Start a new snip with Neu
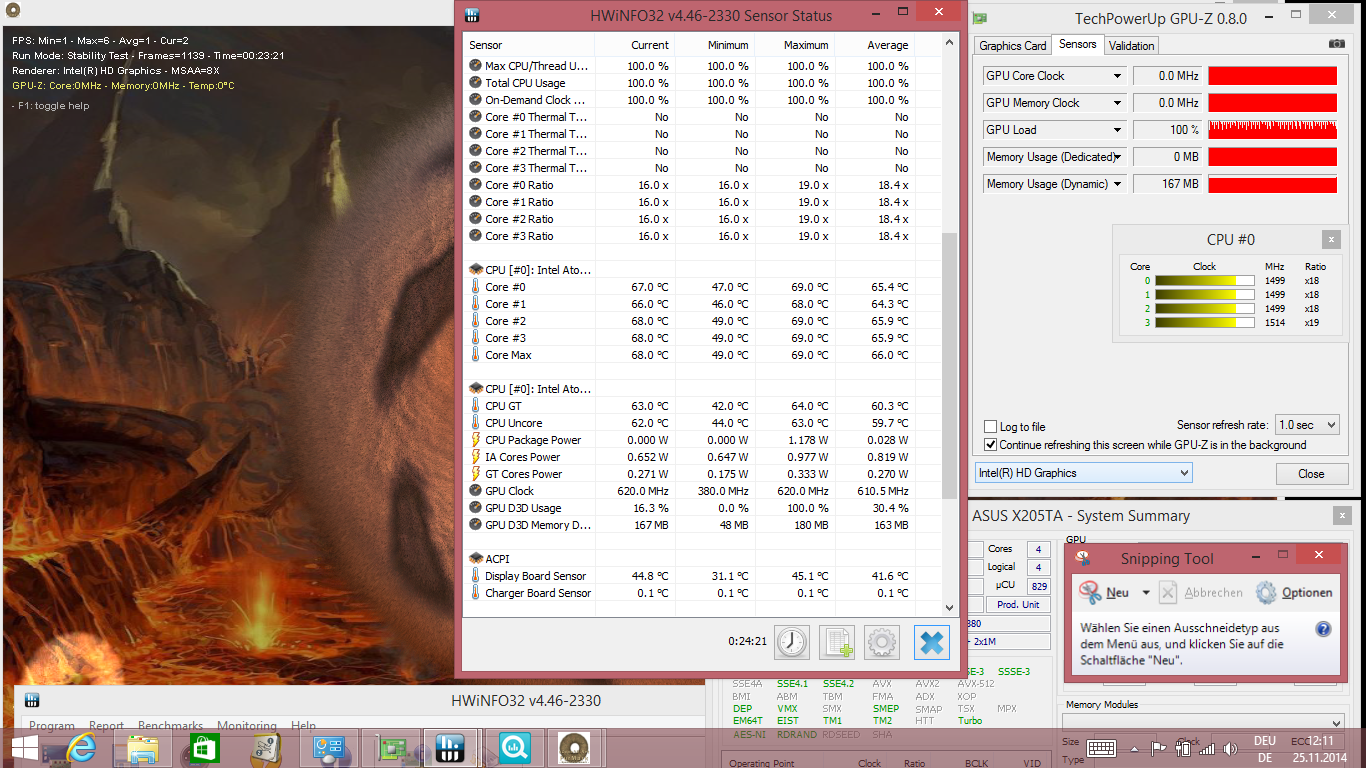 (1106, 593)
